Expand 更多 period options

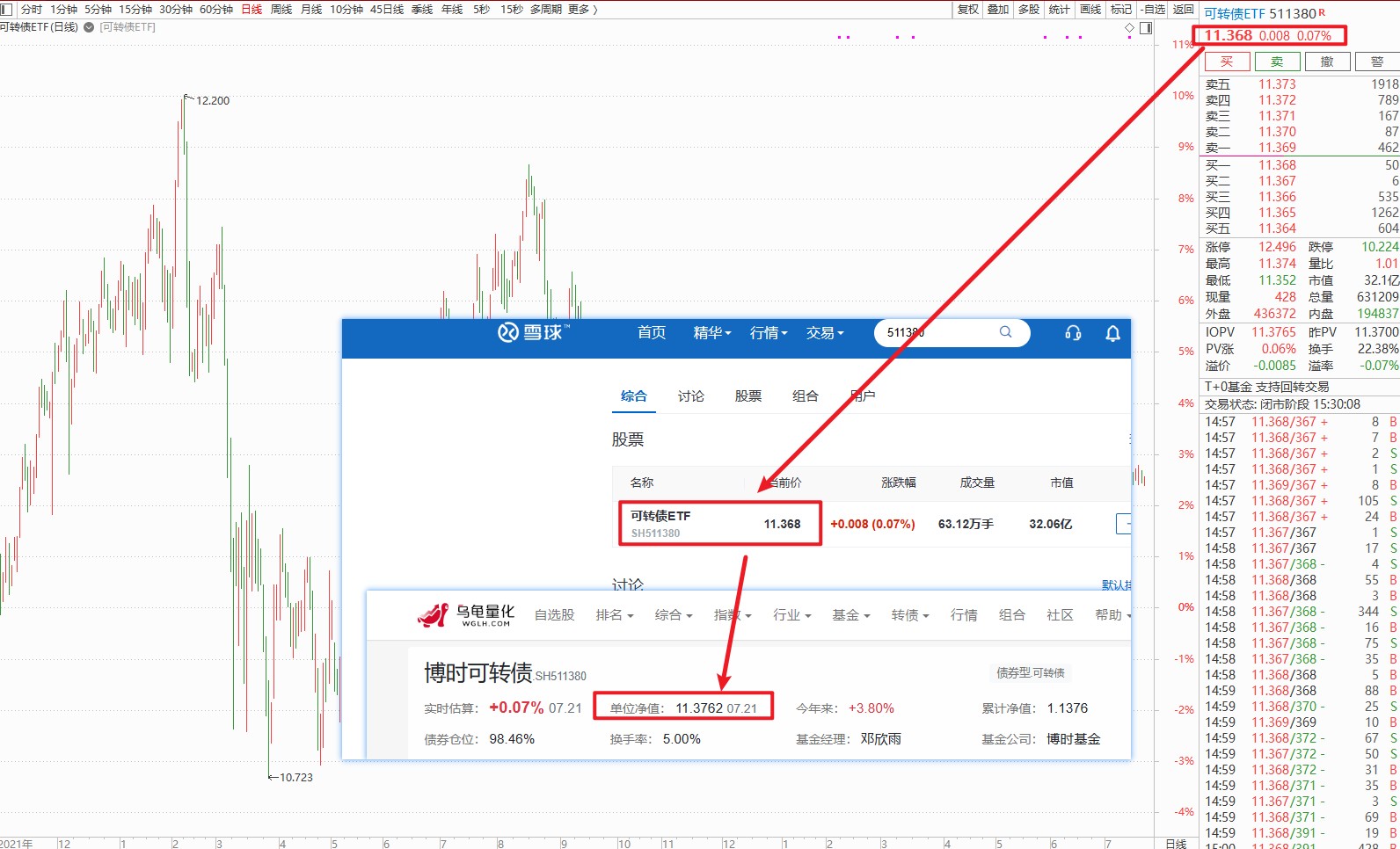(x=582, y=9)
